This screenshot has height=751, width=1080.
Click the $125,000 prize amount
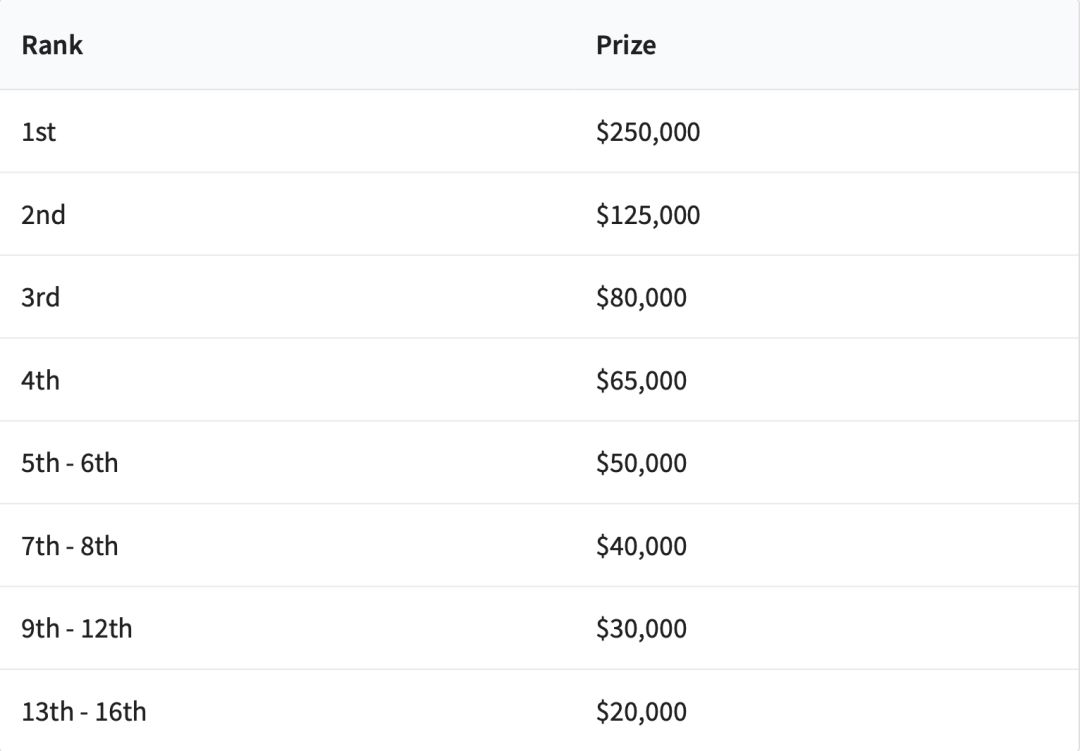click(648, 215)
